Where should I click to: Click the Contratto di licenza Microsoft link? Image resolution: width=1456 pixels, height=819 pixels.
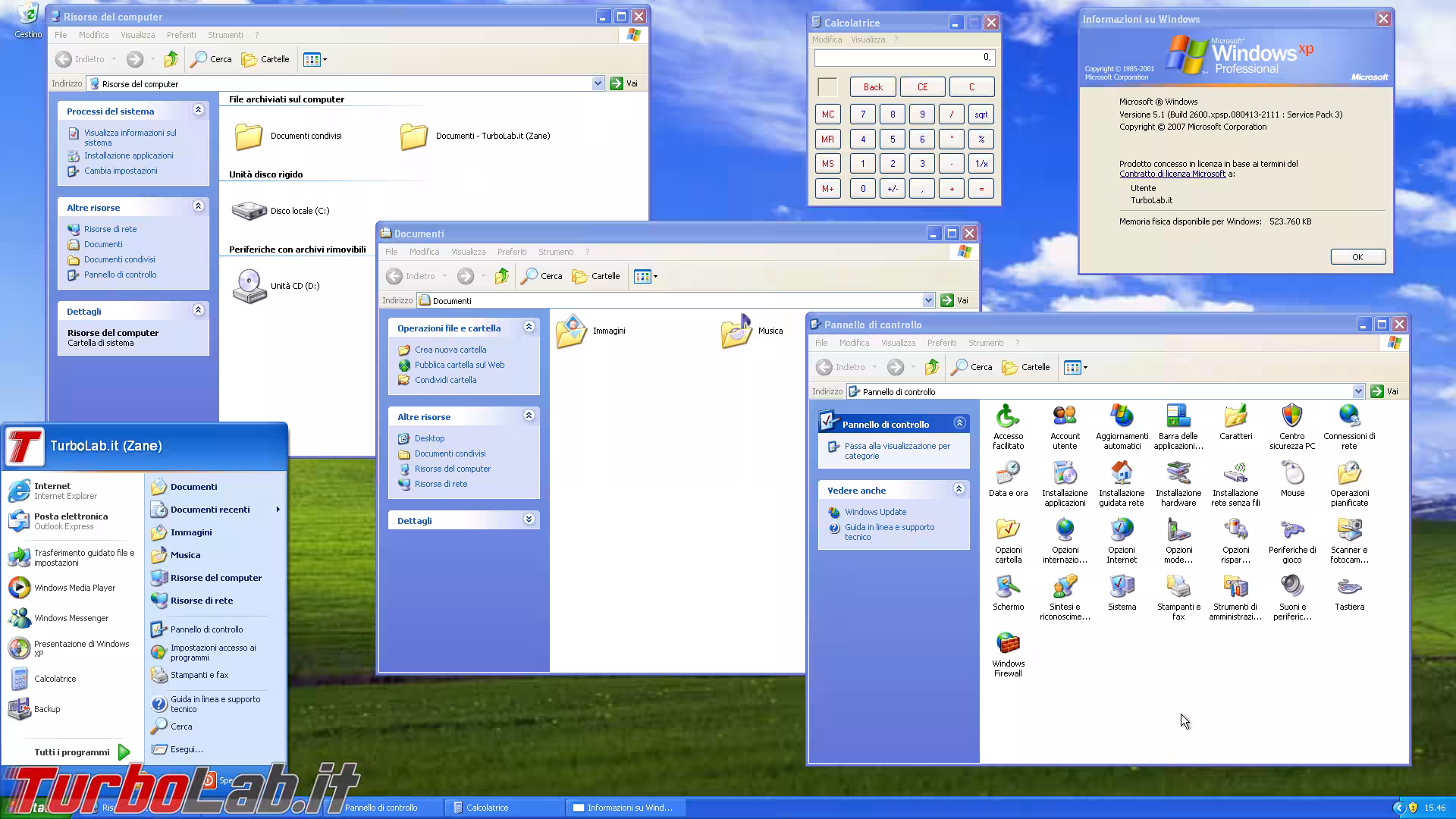1172,174
